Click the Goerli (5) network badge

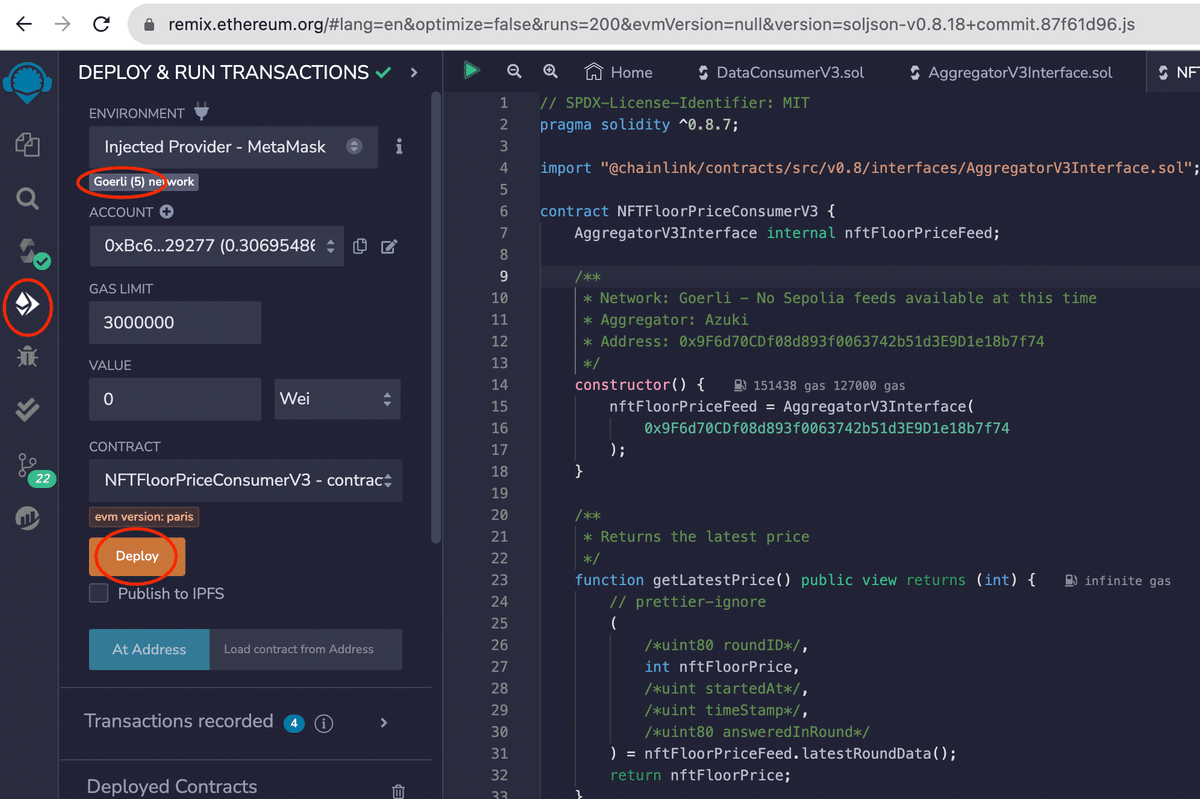pos(143,182)
